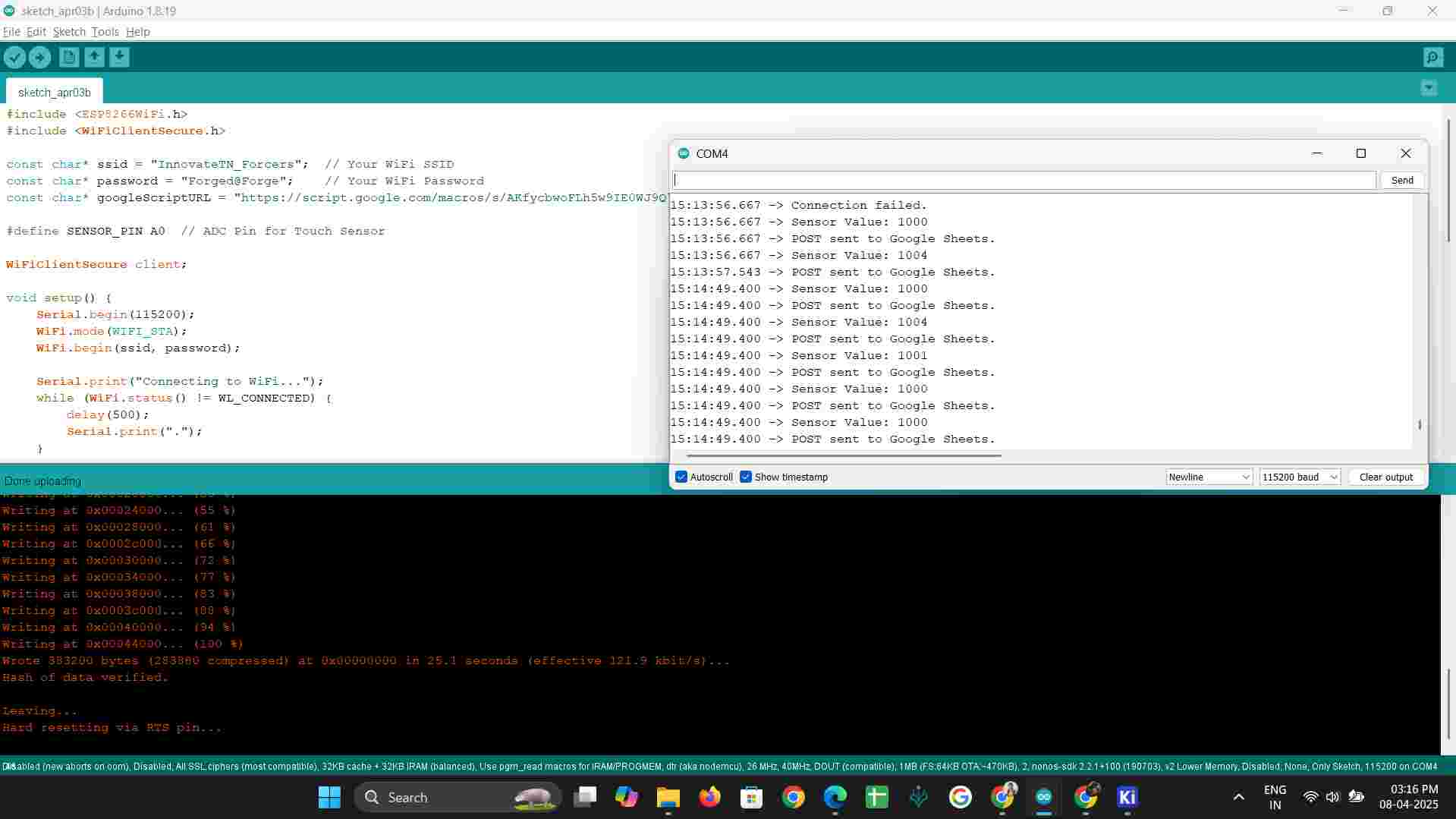Toggle the Autoscroll checkbox

(x=681, y=477)
